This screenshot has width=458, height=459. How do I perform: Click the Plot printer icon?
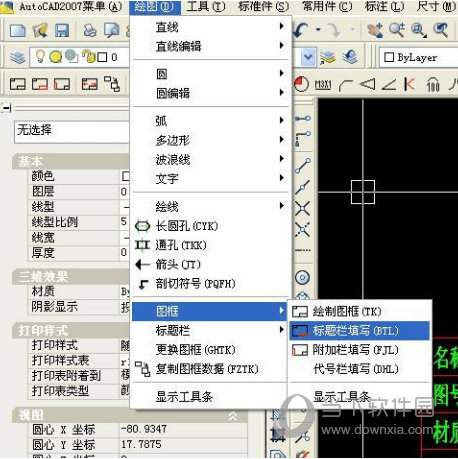coord(90,30)
